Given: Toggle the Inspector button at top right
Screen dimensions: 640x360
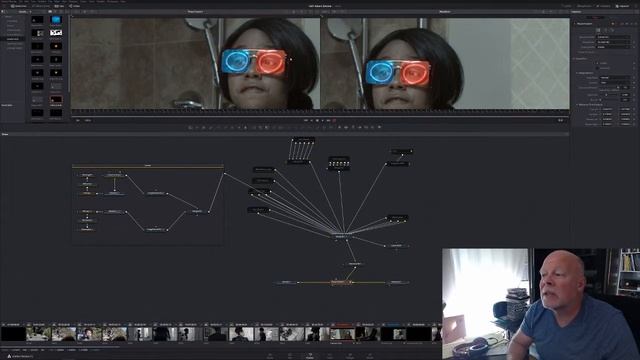Looking at the screenshot, I should coord(623,6).
